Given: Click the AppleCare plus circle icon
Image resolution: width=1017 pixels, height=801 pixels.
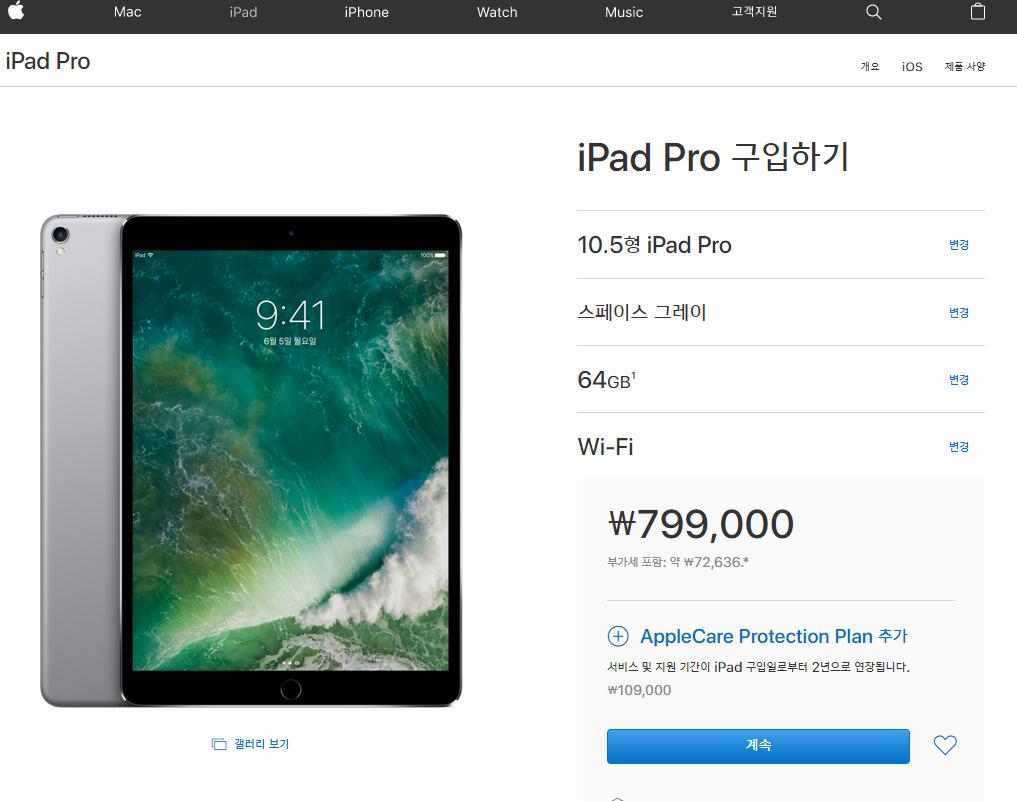Looking at the screenshot, I should (x=617, y=636).
